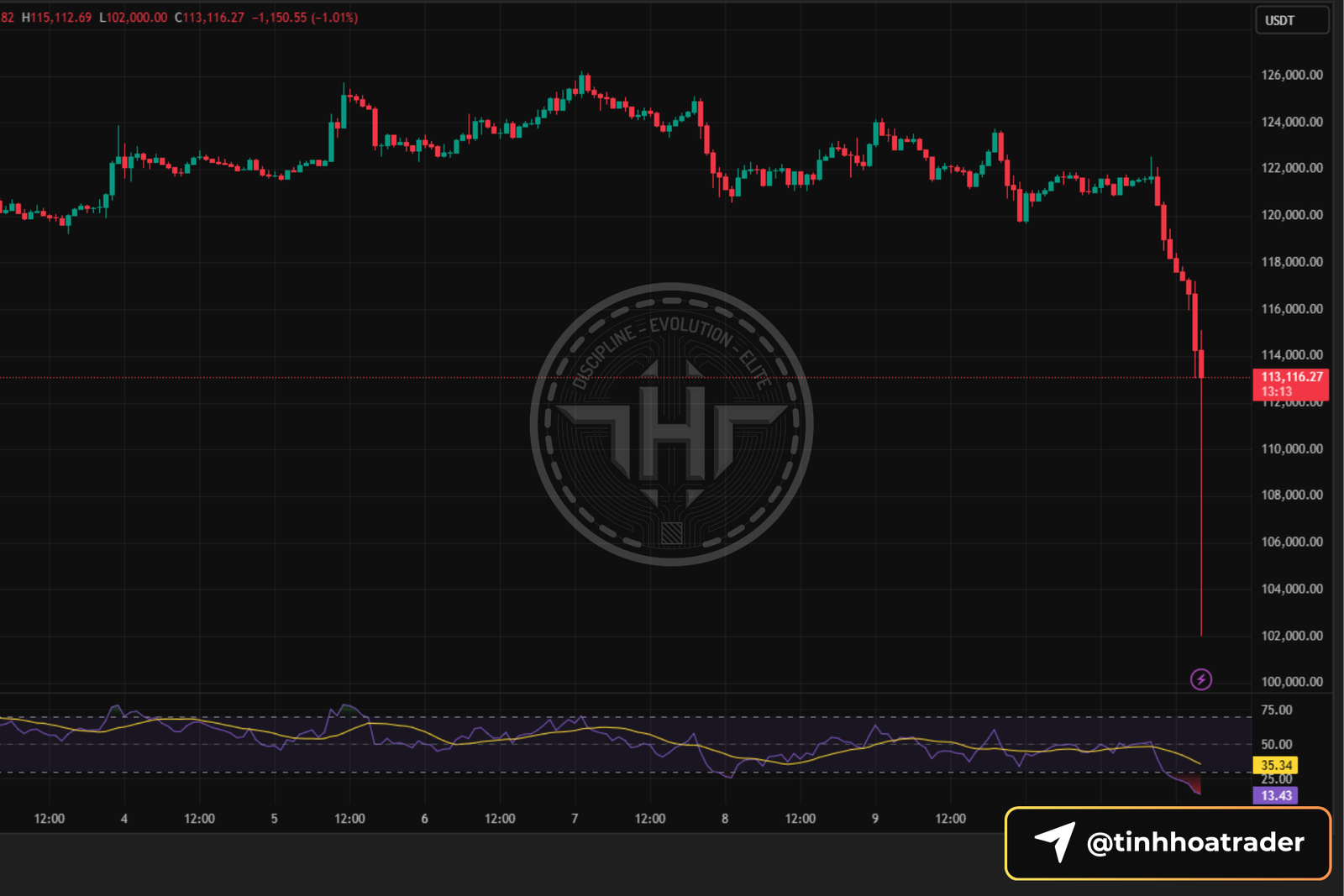Click the red current price label 113,116.27
The width and height of the screenshot is (1344, 896).
point(1291,375)
